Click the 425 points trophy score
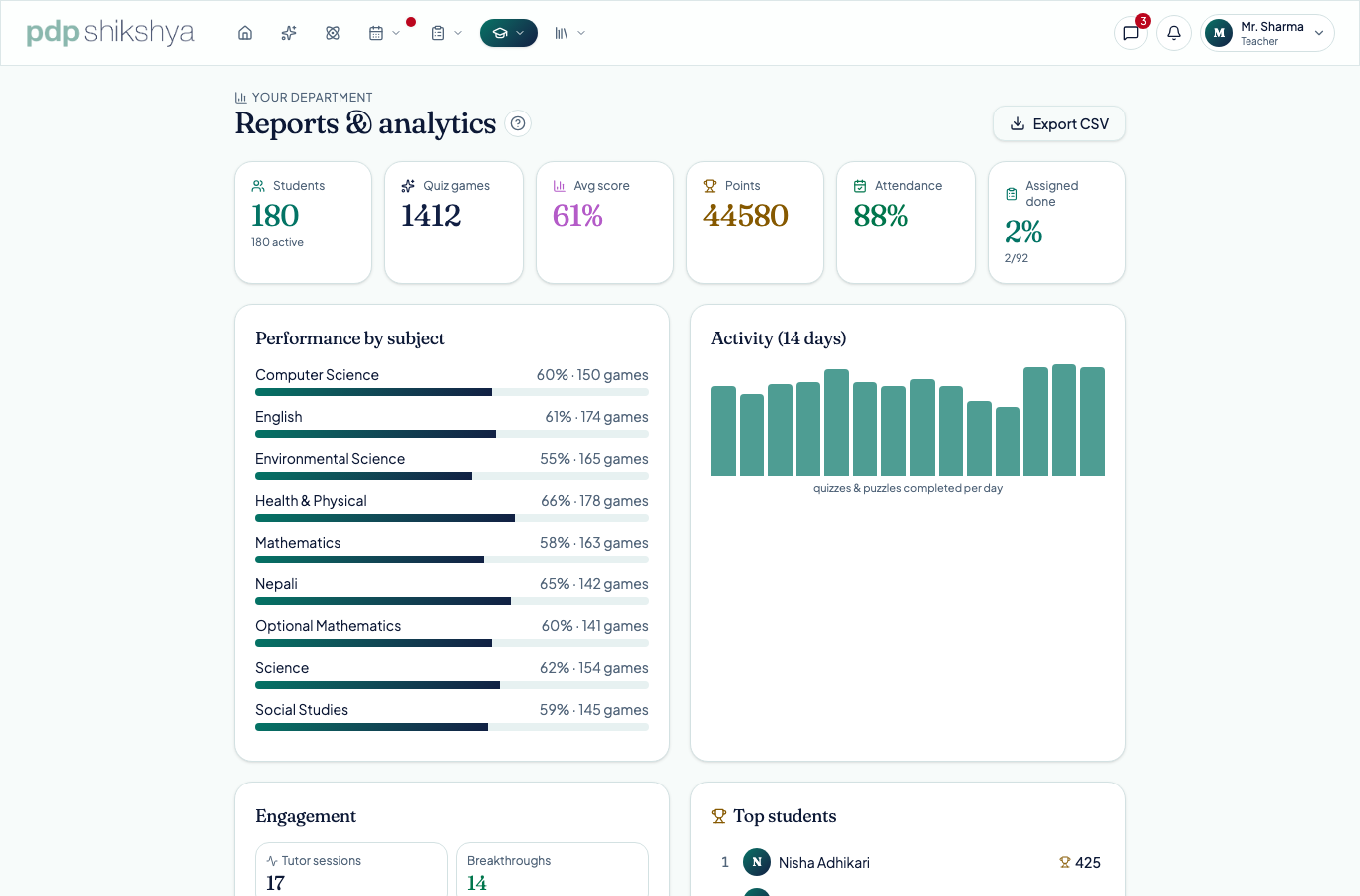Image resolution: width=1360 pixels, height=896 pixels. [1080, 863]
